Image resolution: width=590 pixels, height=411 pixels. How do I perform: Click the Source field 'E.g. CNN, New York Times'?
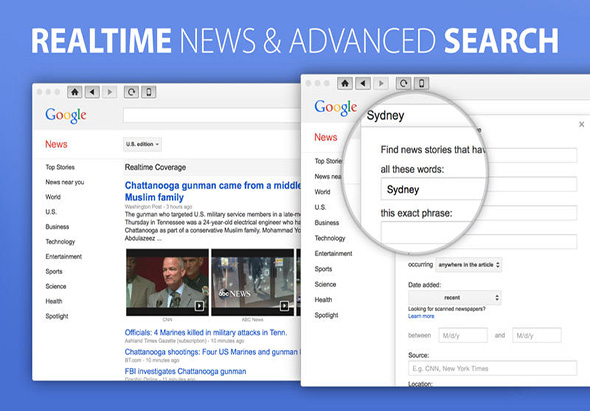(492, 368)
